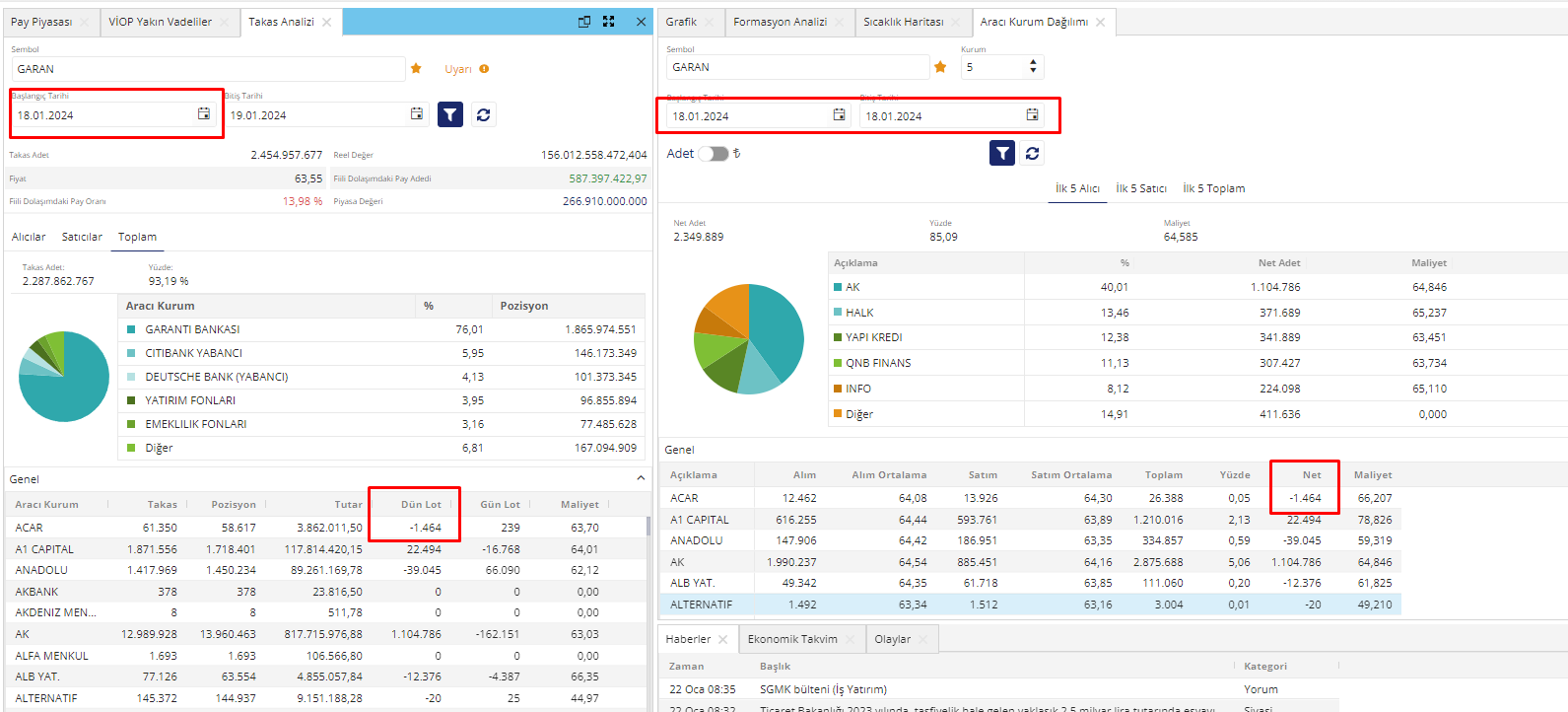Open Takas Analizi start date calendar
The width and height of the screenshot is (1568, 712).
point(204,114)
